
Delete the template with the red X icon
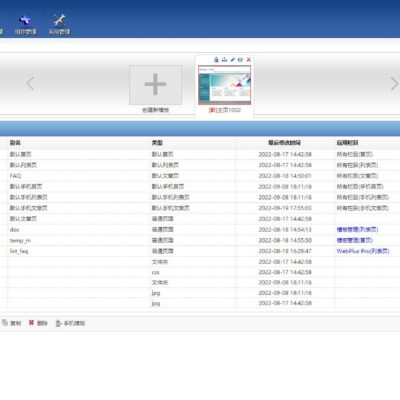pos(248,60)
